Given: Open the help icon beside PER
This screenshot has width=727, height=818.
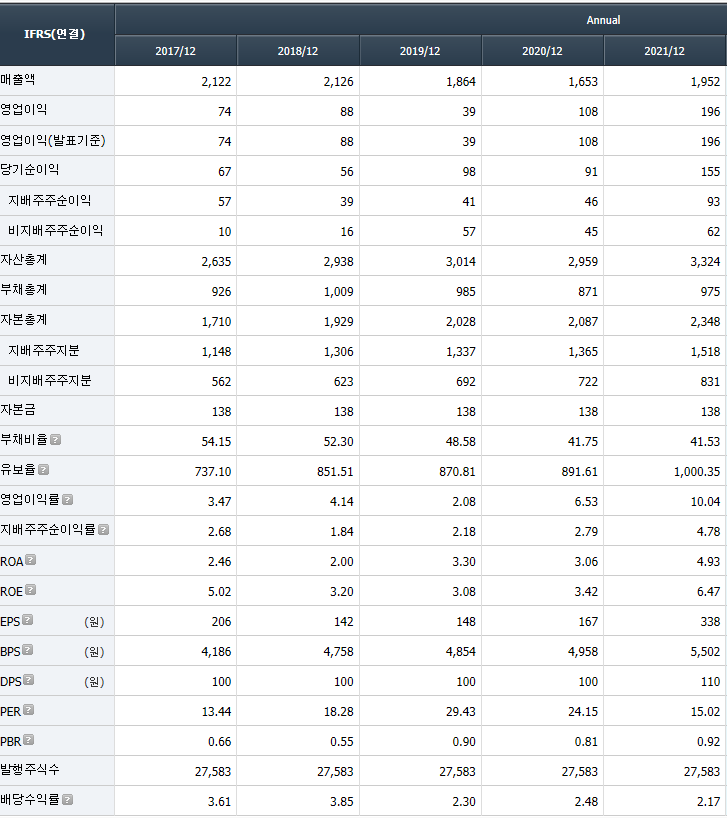Looking at the screenshot, I should pos(29,709).
